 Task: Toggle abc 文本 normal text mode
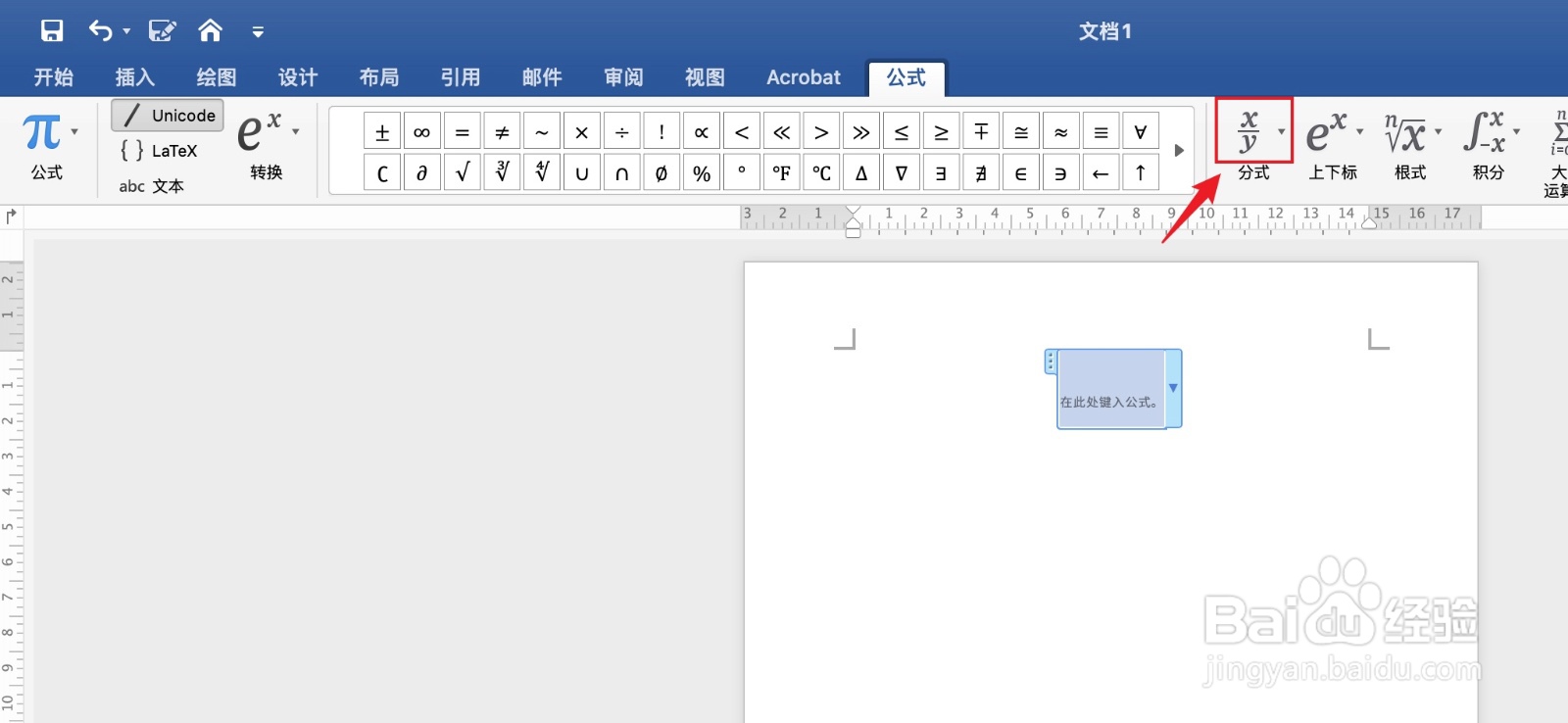click(152, 186)
